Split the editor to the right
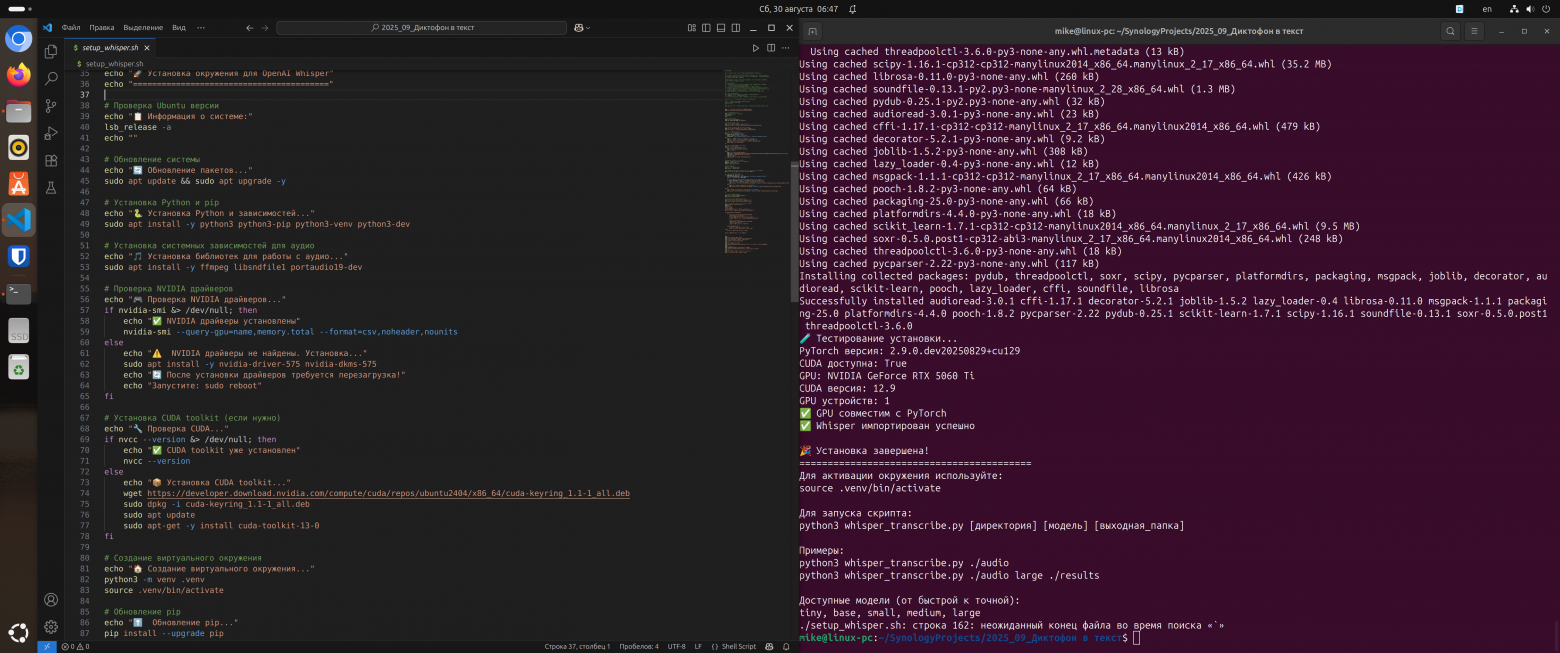 click(771, 47)
